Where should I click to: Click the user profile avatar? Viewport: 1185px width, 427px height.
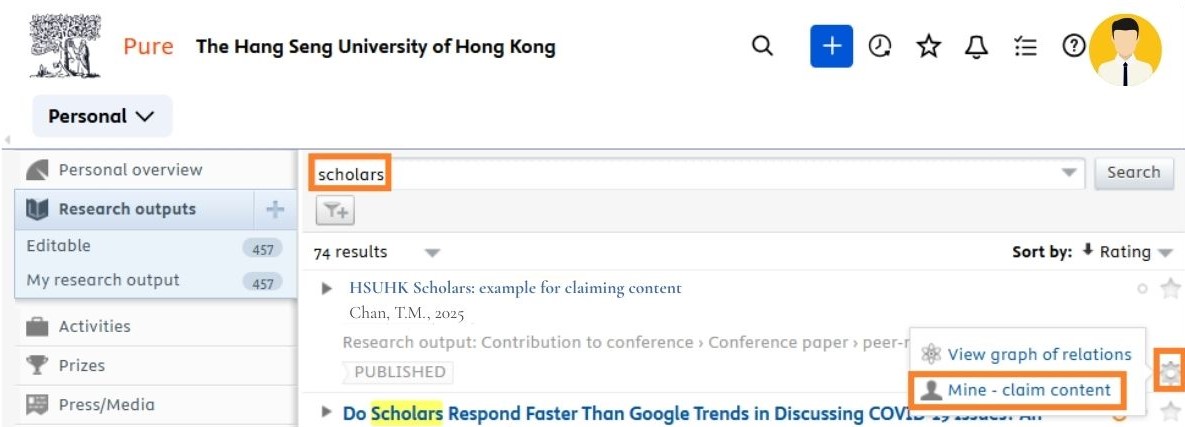coord(1125,50)
